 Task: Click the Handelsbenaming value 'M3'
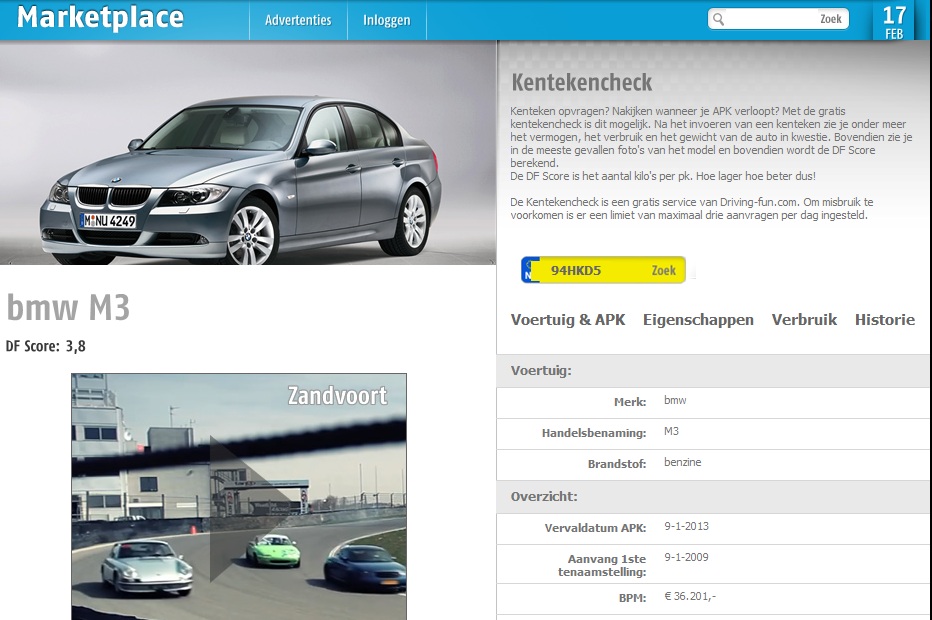pos(671,431)
